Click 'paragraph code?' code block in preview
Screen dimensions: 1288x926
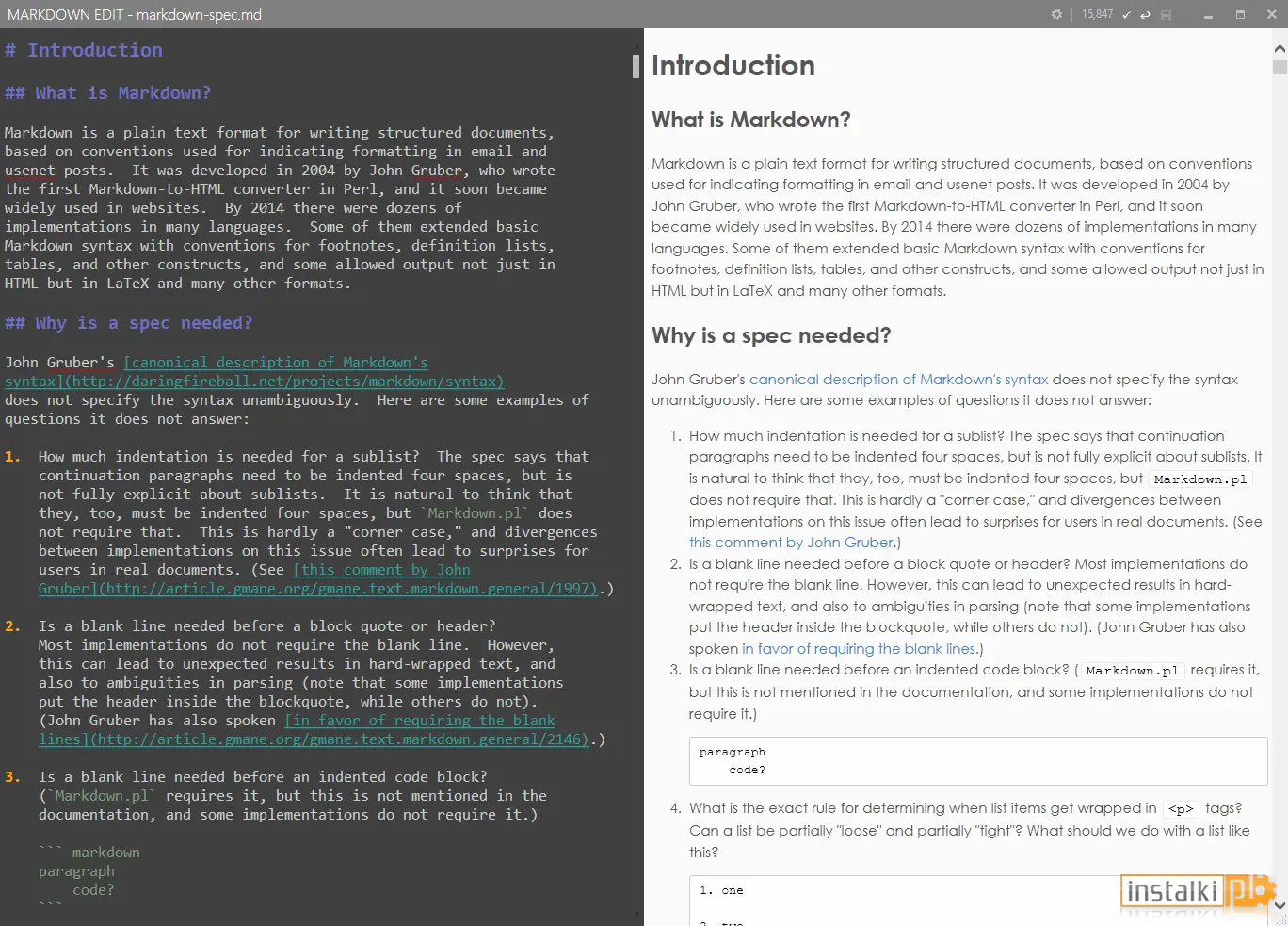pos(978,761)
